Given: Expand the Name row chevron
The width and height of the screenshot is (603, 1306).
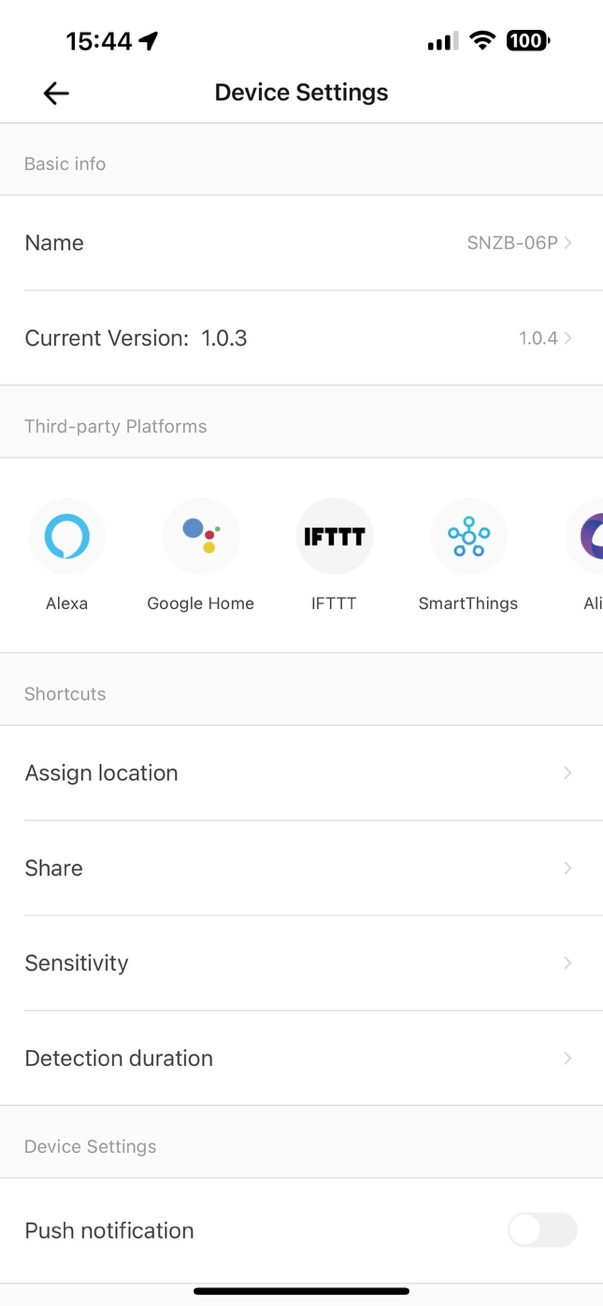Looking at the screenshot, I should [x=568, y=243].
